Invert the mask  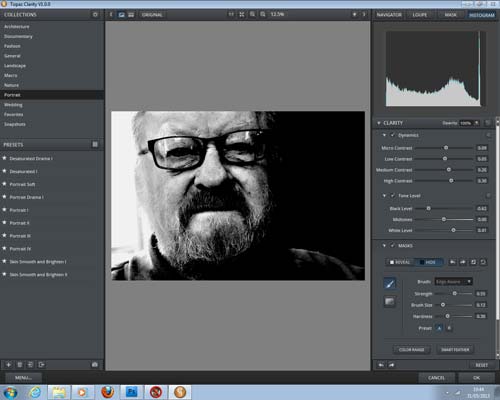click(x=473, y=262)
